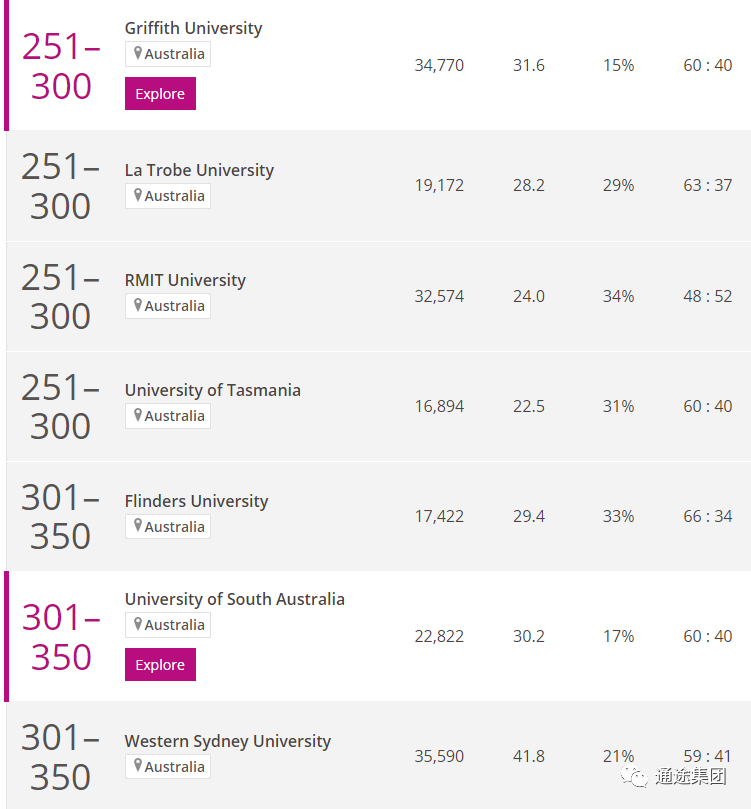This screenshot has height=809, width=751.
Task: Click location pin icon under Flinders University
Action: click(138, 526)
